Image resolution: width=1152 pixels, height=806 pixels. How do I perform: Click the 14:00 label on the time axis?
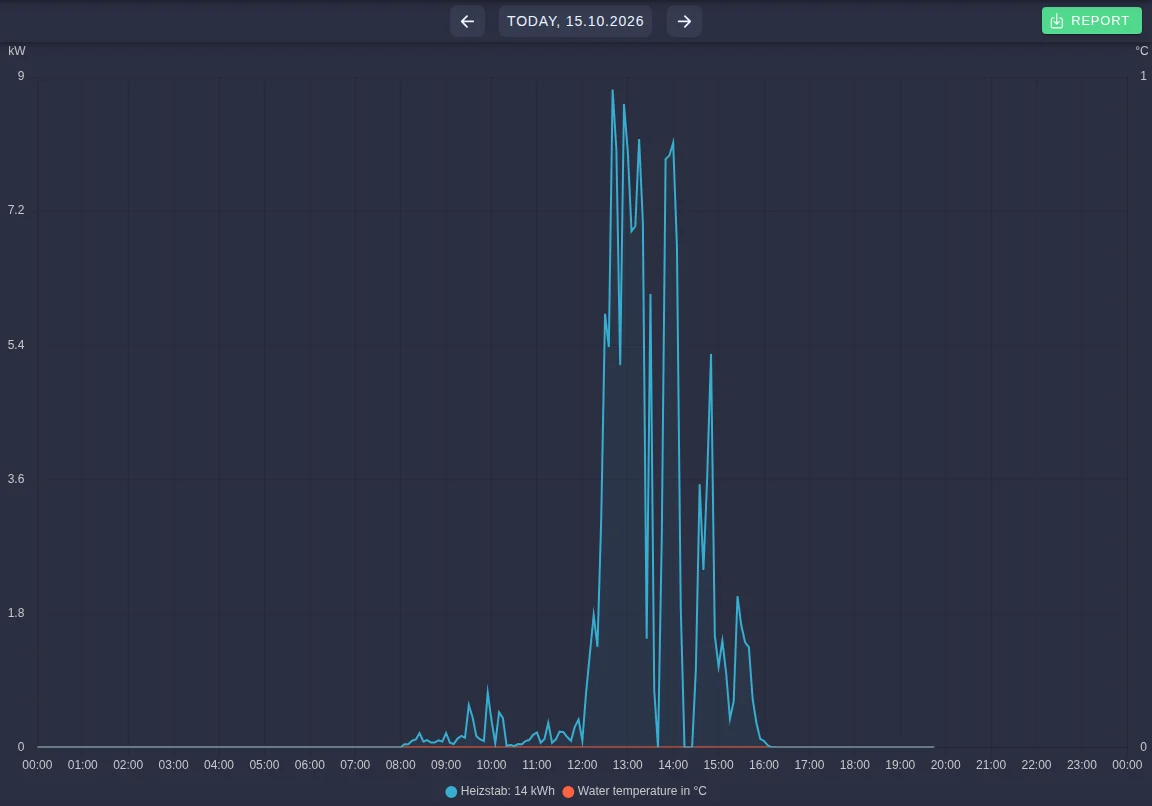coord(673,765)
